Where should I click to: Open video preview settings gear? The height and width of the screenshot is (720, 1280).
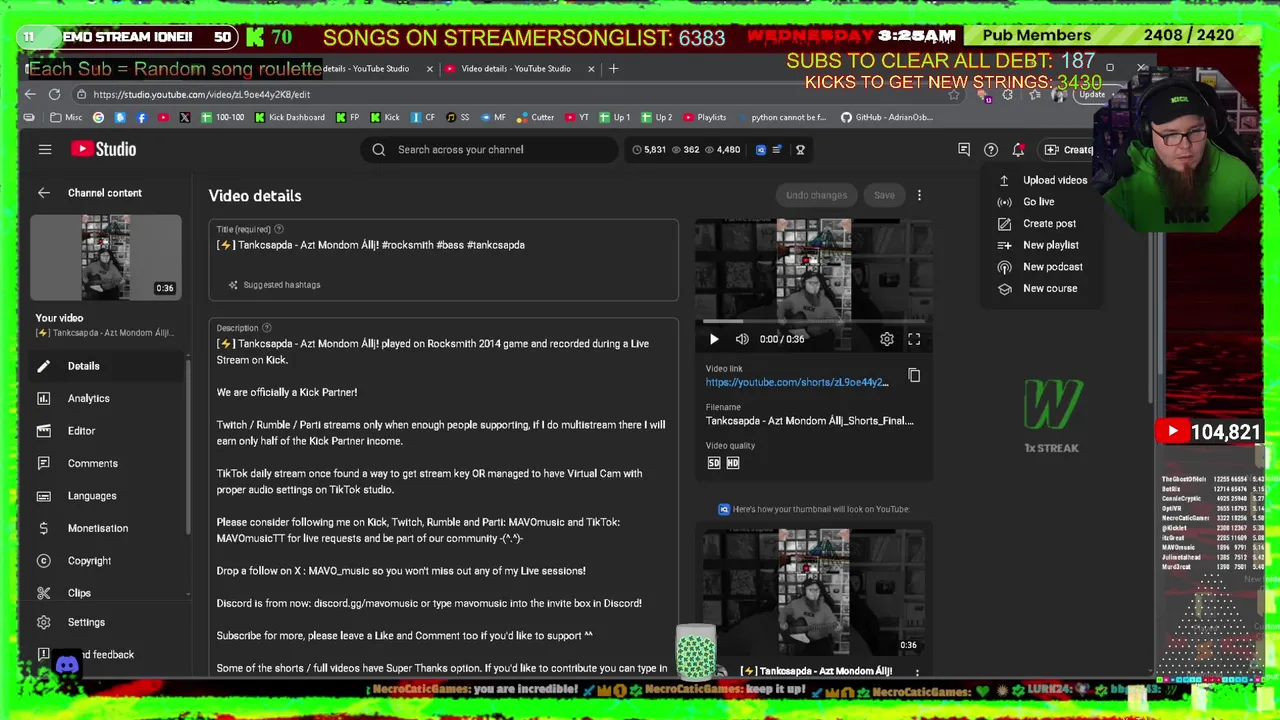point(887,339)
